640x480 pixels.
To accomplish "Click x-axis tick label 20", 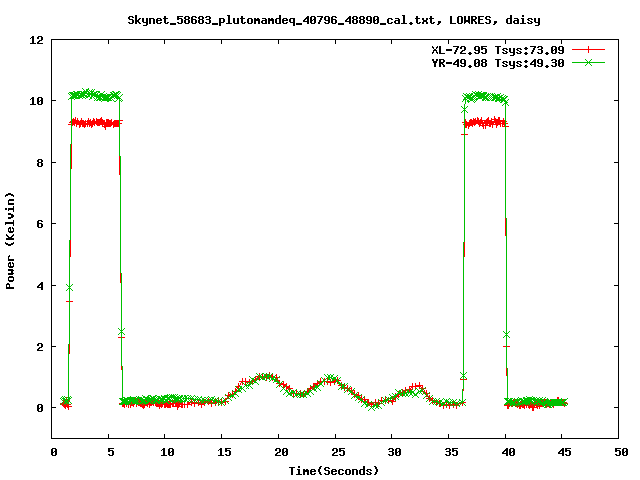I will coord(281,452).
